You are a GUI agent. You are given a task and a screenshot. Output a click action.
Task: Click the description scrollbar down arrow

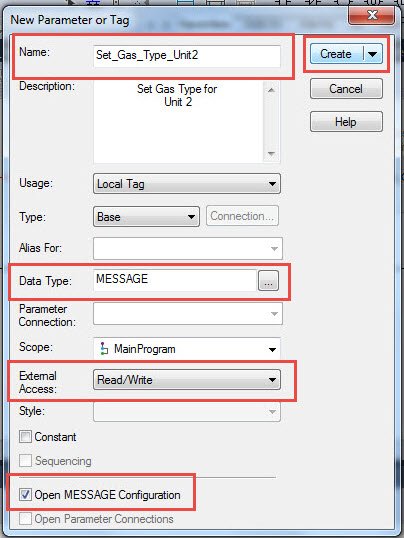coord(271,153)
